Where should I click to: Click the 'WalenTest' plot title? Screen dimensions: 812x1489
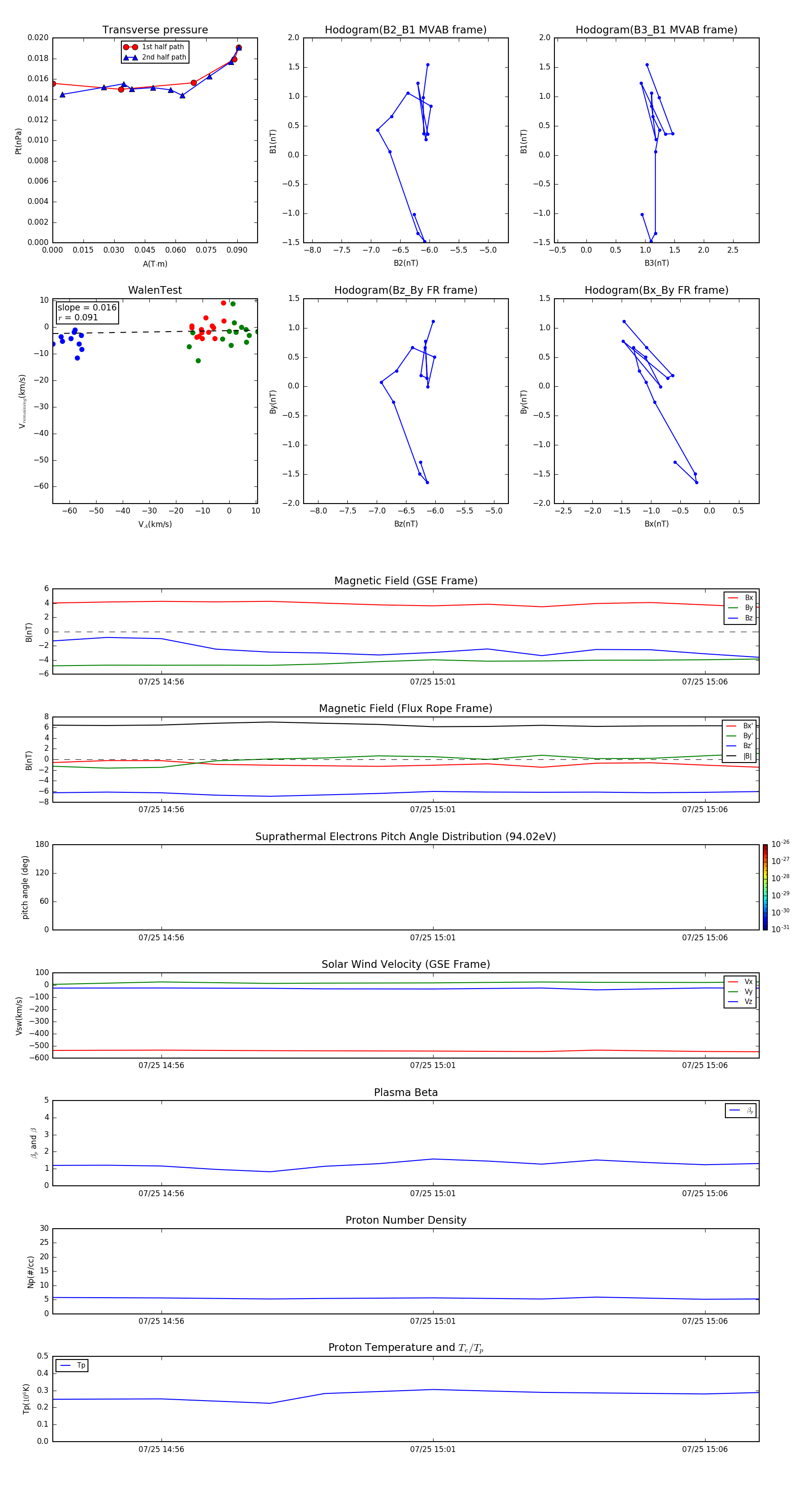pyautogui.click(x=155, y=290)
